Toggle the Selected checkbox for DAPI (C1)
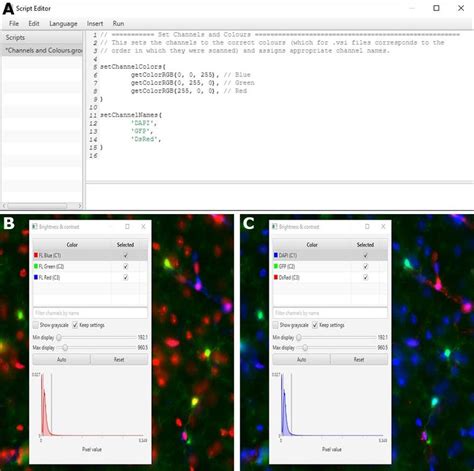The width and height of the screenshot is (474, 471). 366,255
